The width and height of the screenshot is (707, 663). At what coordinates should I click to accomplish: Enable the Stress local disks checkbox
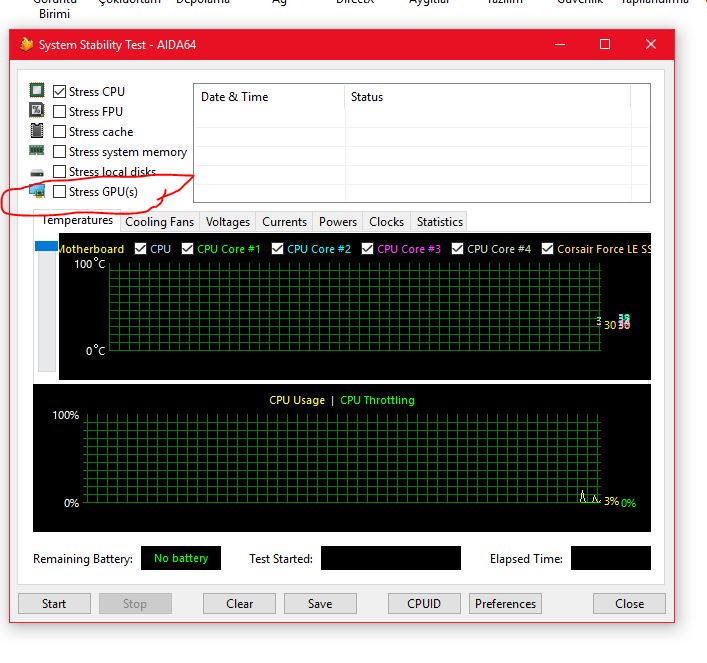tap(59, 171)
